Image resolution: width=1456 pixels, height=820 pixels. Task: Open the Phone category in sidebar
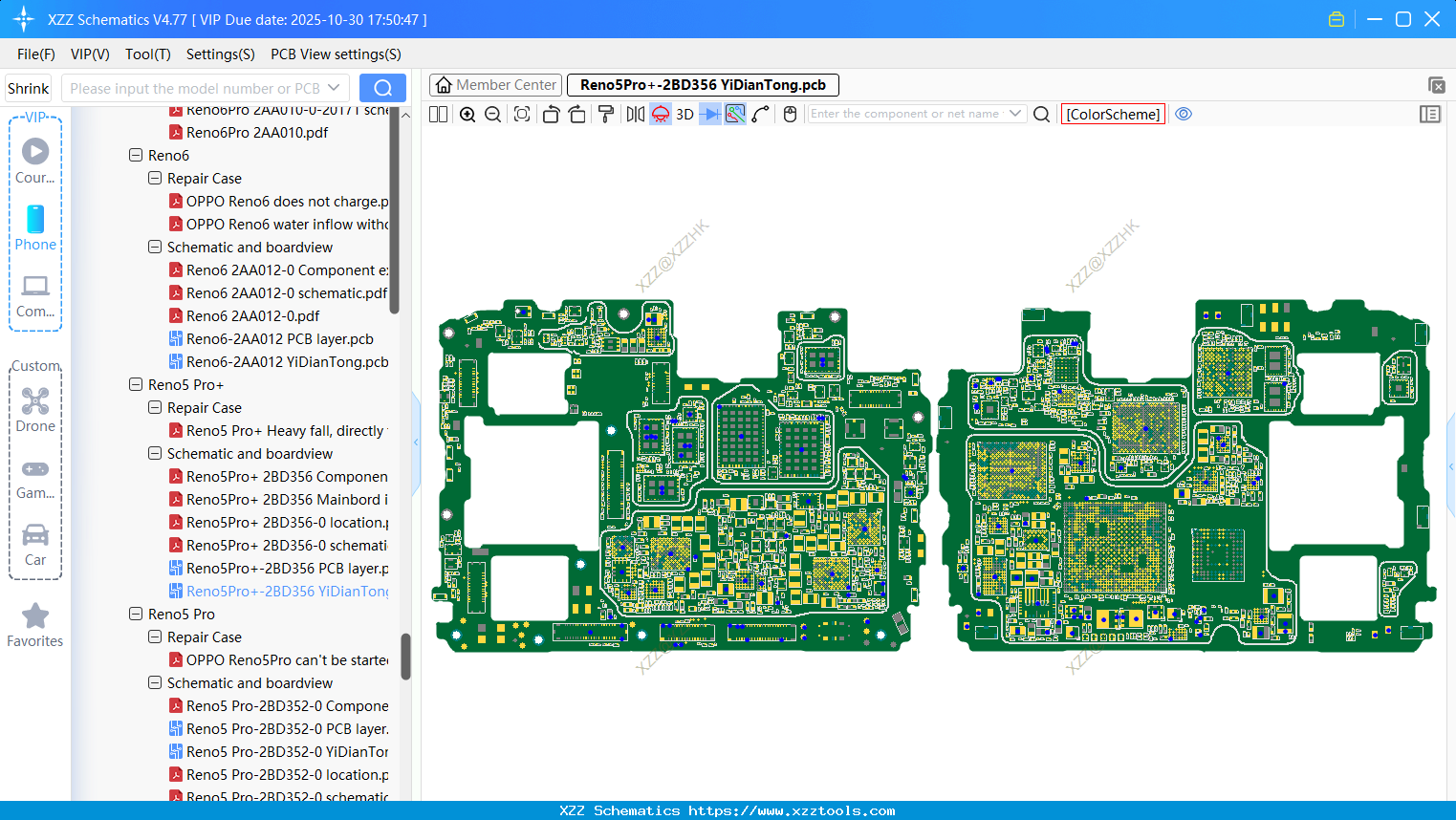coord(35,228)
